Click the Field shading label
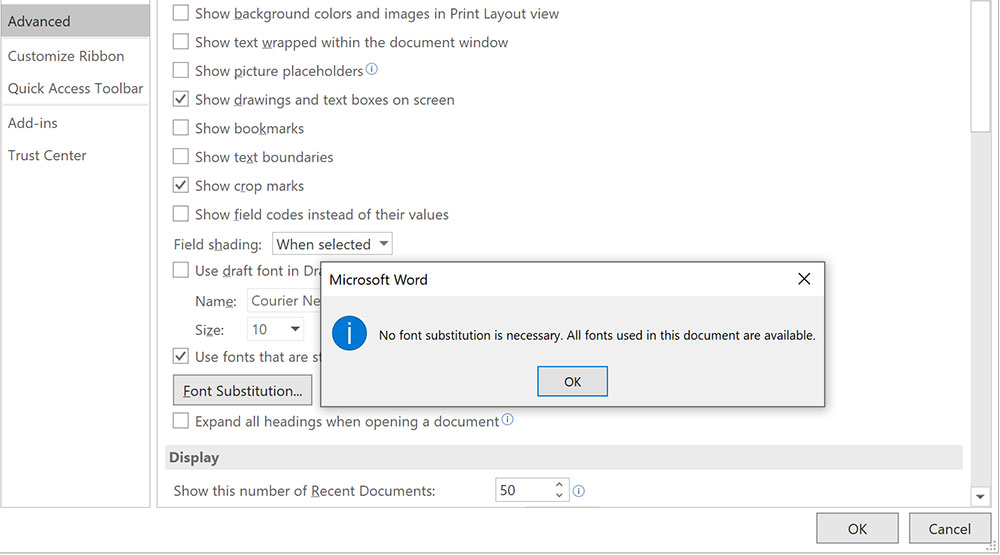The width and height of the screenshot is (1000, 555). 217,244
